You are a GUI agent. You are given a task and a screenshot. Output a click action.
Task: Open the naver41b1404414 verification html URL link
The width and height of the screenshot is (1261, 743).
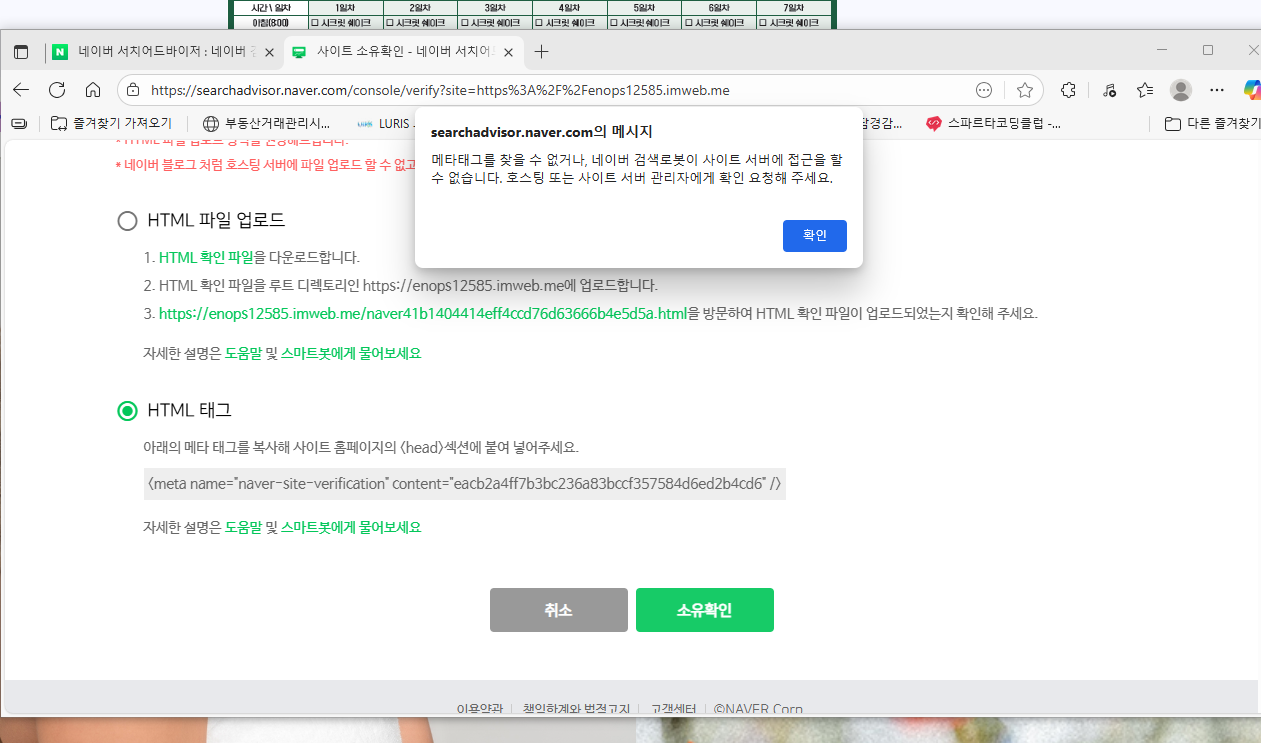(x=423, y=313)
